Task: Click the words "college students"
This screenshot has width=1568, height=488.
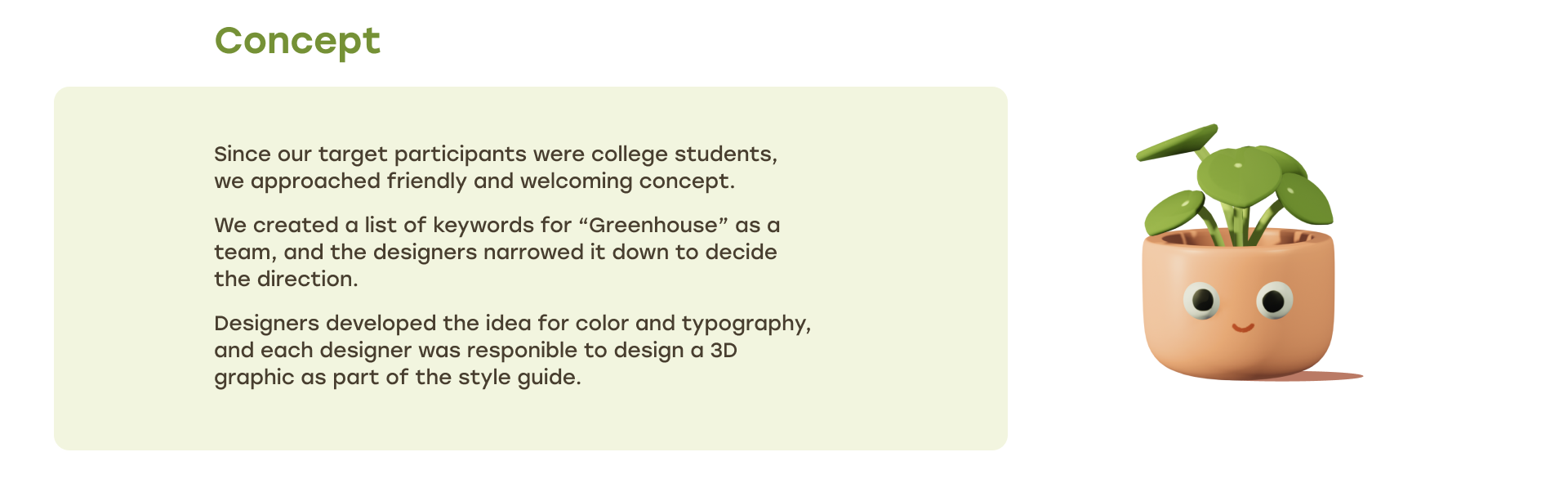Action: (x=682, y=154)
